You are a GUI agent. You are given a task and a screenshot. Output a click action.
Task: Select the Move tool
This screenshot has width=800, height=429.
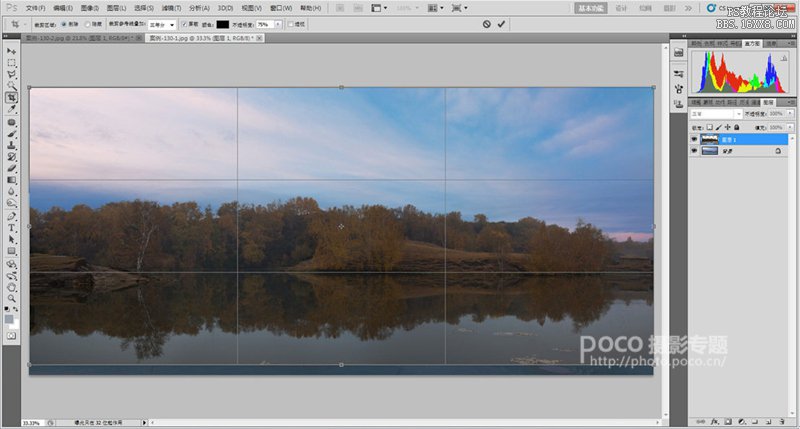coord(11,52)
